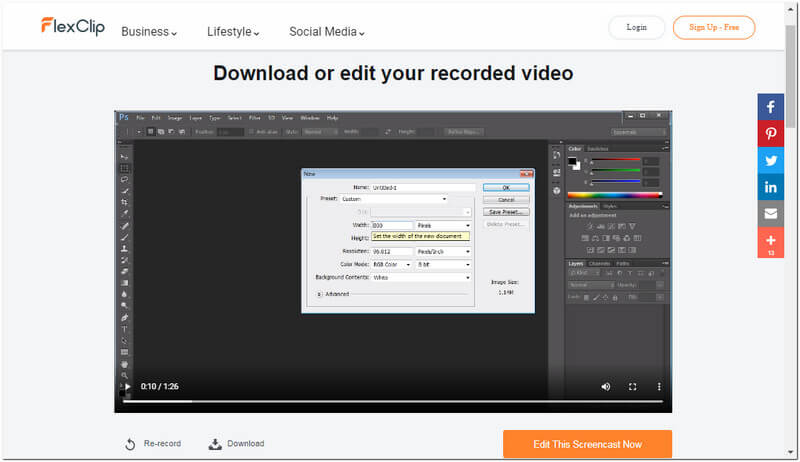Click the Login button
Screen dimensions: 800x462
[x=636, y=28]
